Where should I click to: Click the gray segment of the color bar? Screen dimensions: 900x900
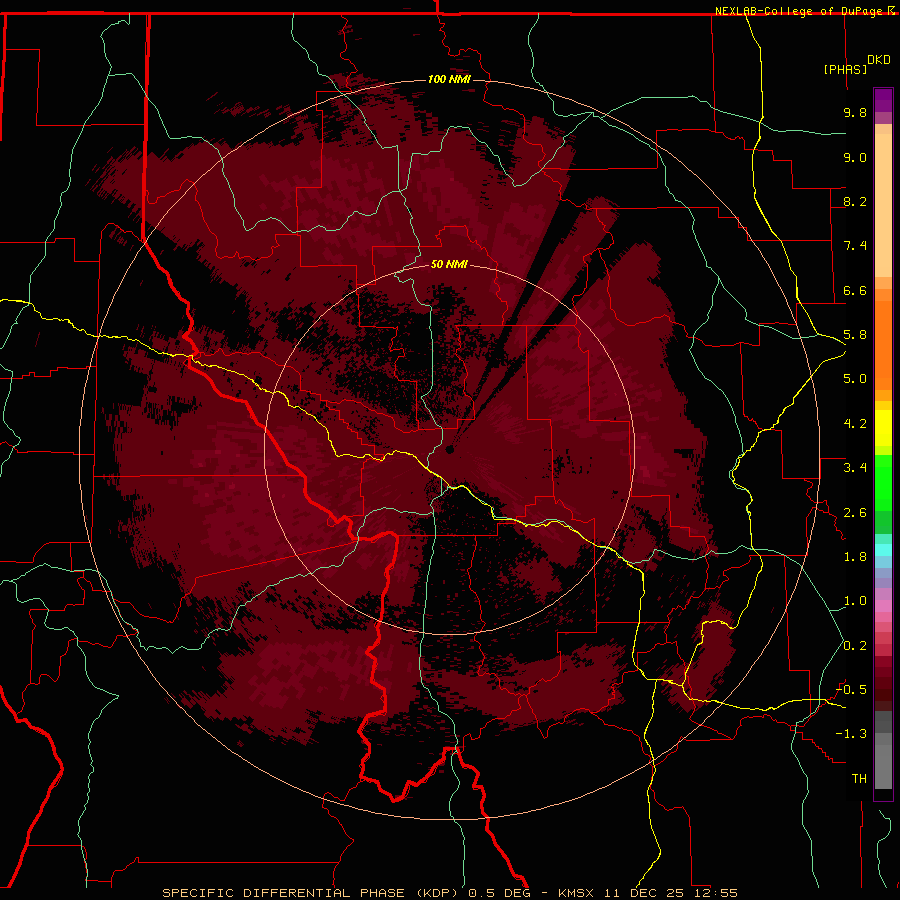[883, 752]
